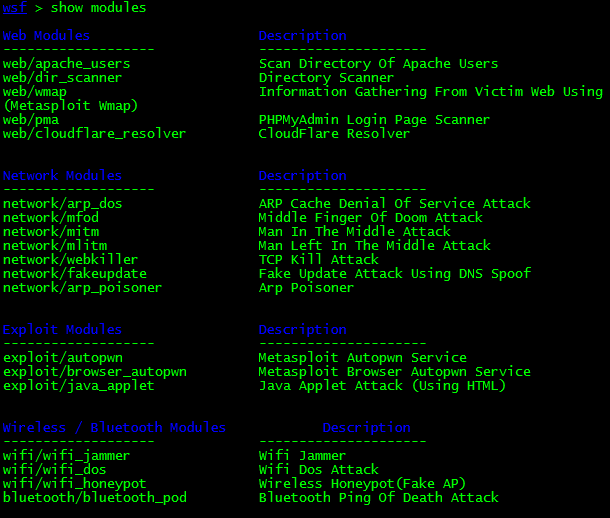This screenshot has width=610, height=518.
Task: Select the web/pma module entry
Action: pyautogui.click(x=31, y=120)
